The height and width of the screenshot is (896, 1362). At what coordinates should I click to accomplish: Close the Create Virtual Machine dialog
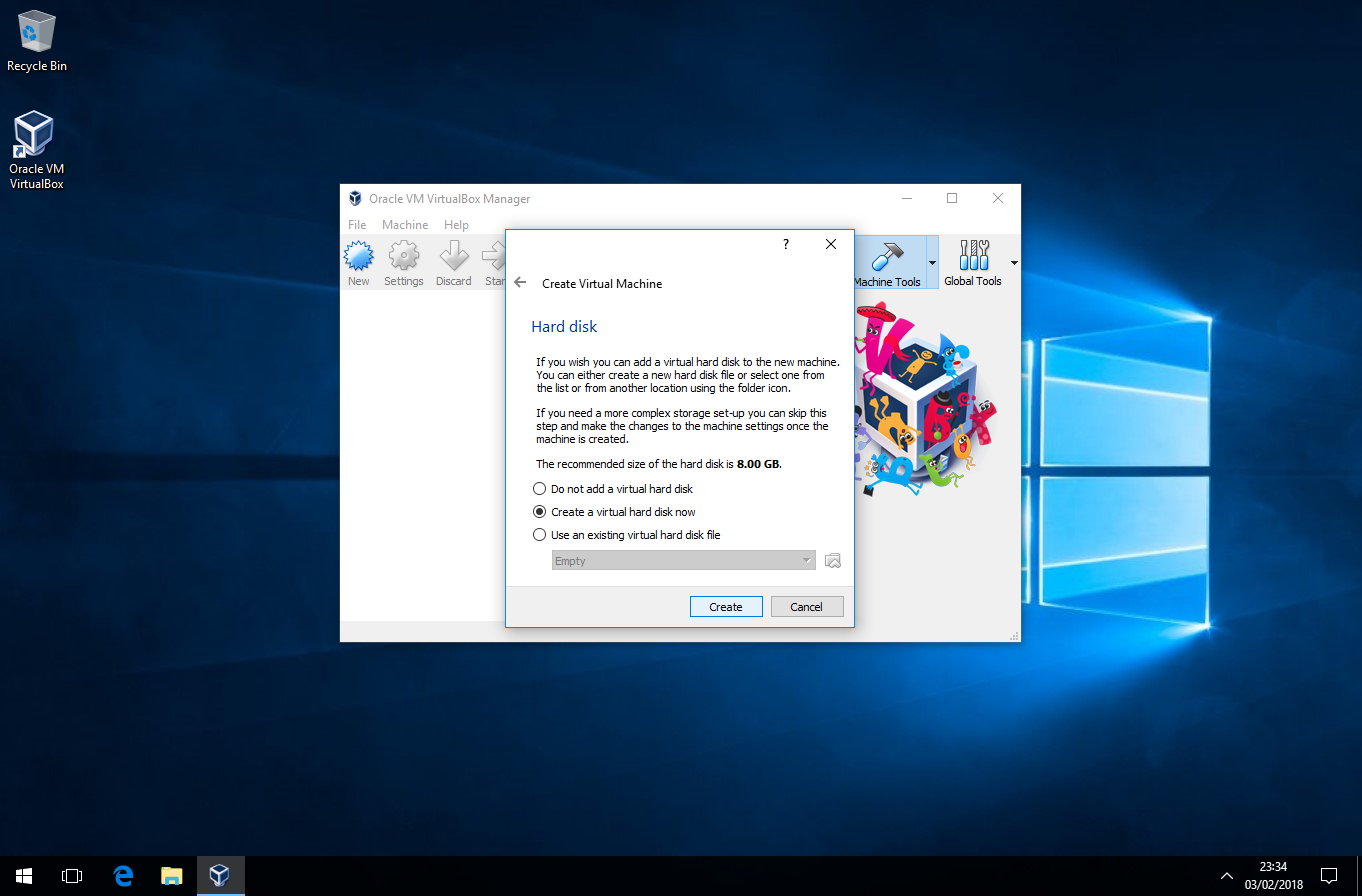(x=831, y=244)
